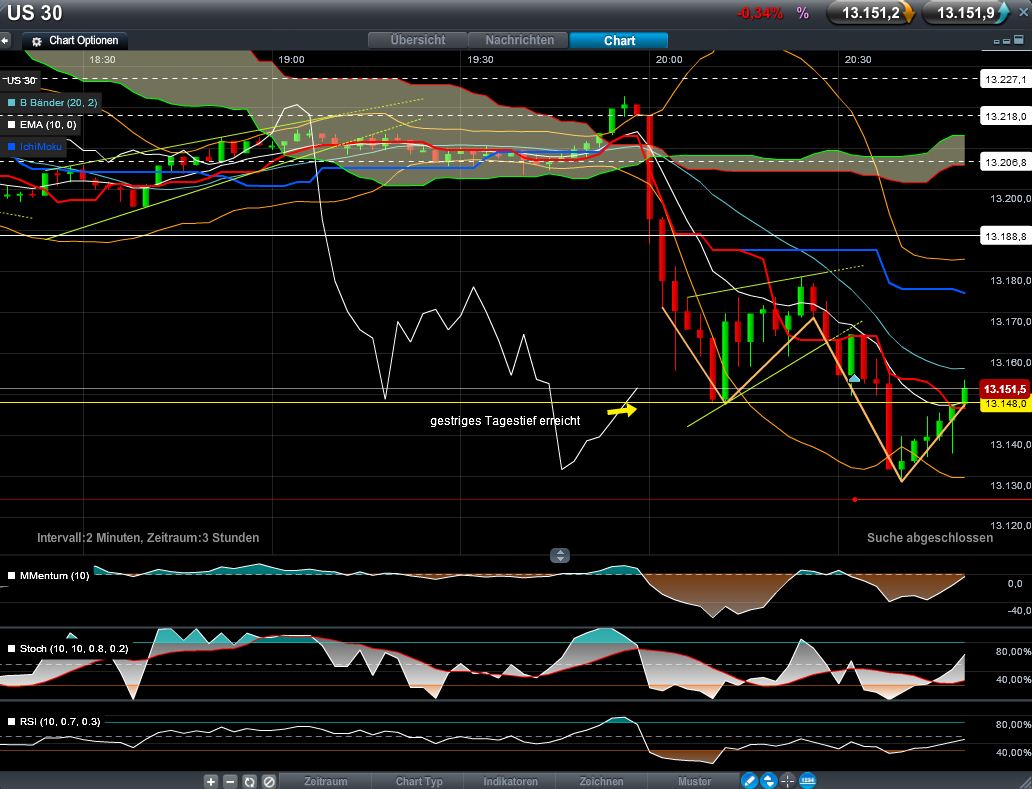Click the red current price tag 13.151,5
Screen dimensions: 1032x789
pyautogui.click(x=1005, y=389)
